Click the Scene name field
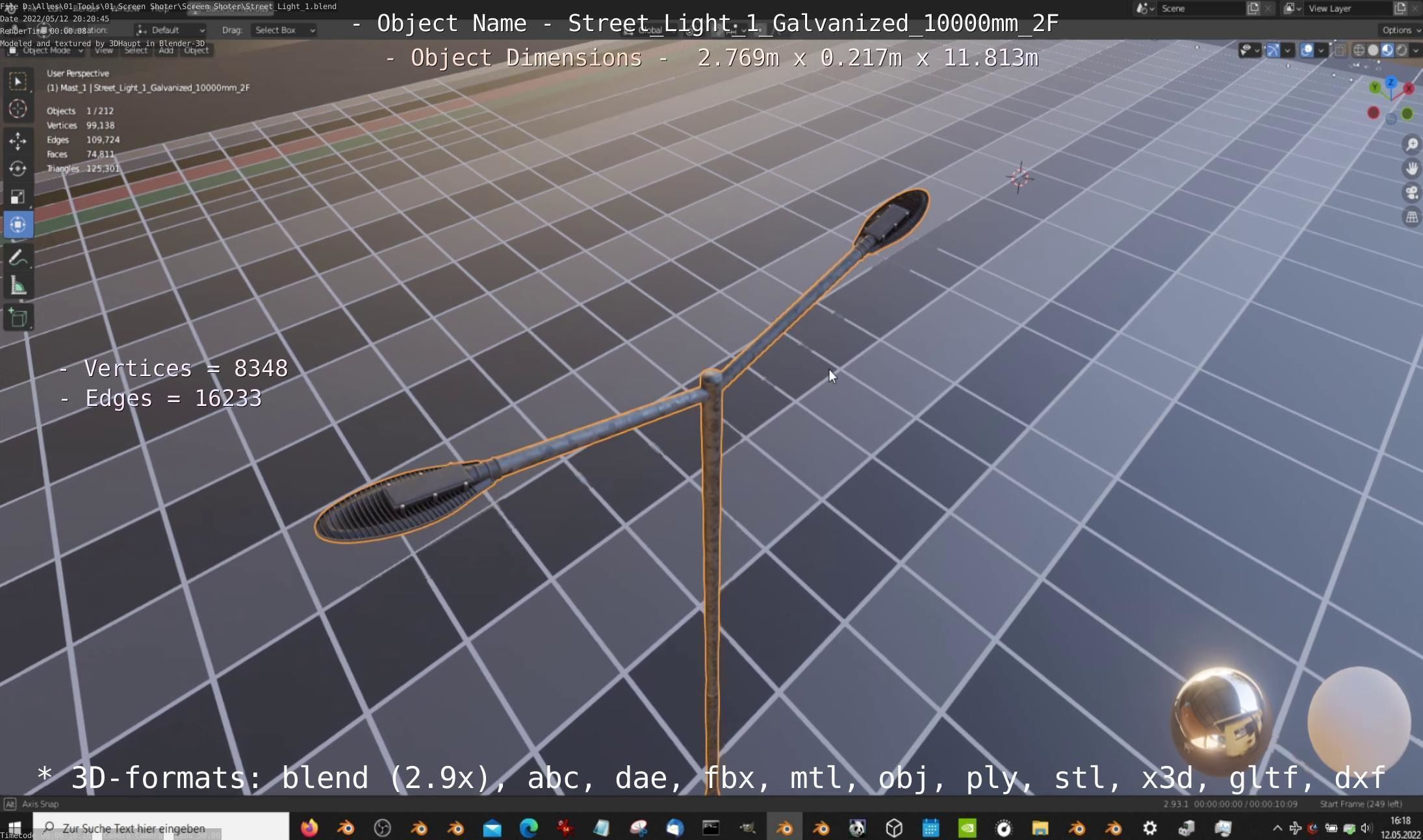 pyautogui.click(x=1201, y=8)
